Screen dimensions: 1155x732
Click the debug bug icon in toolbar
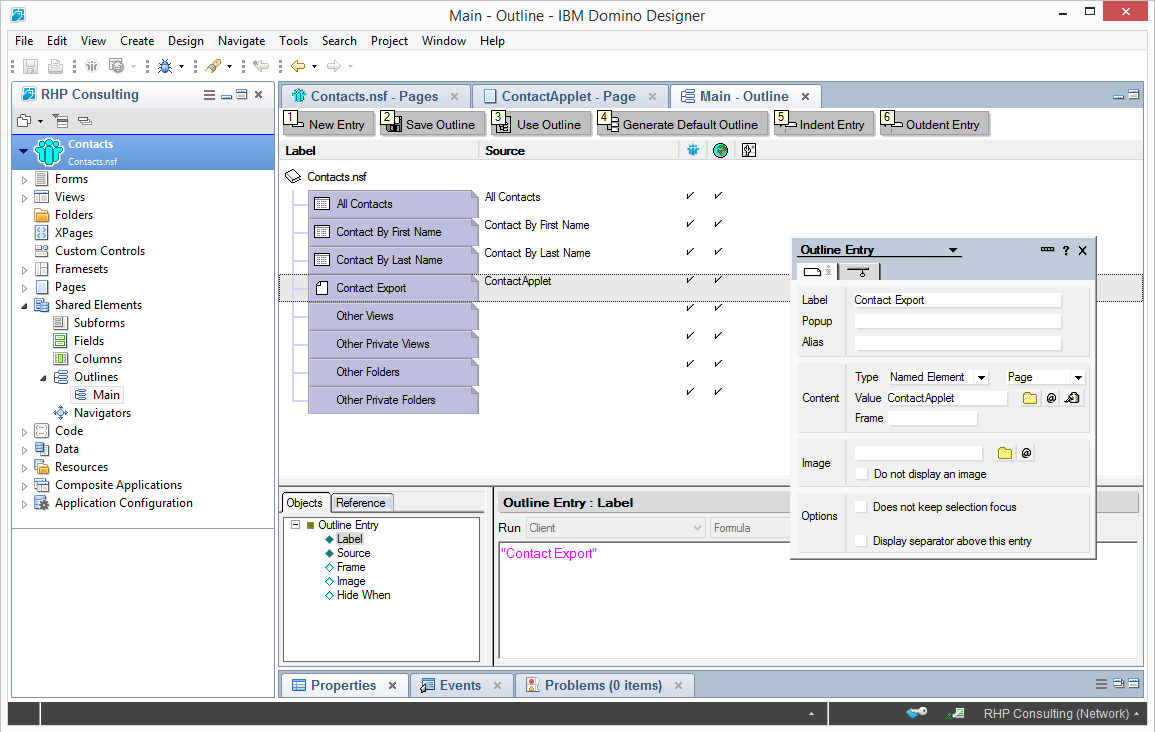(x=165, y=67)
